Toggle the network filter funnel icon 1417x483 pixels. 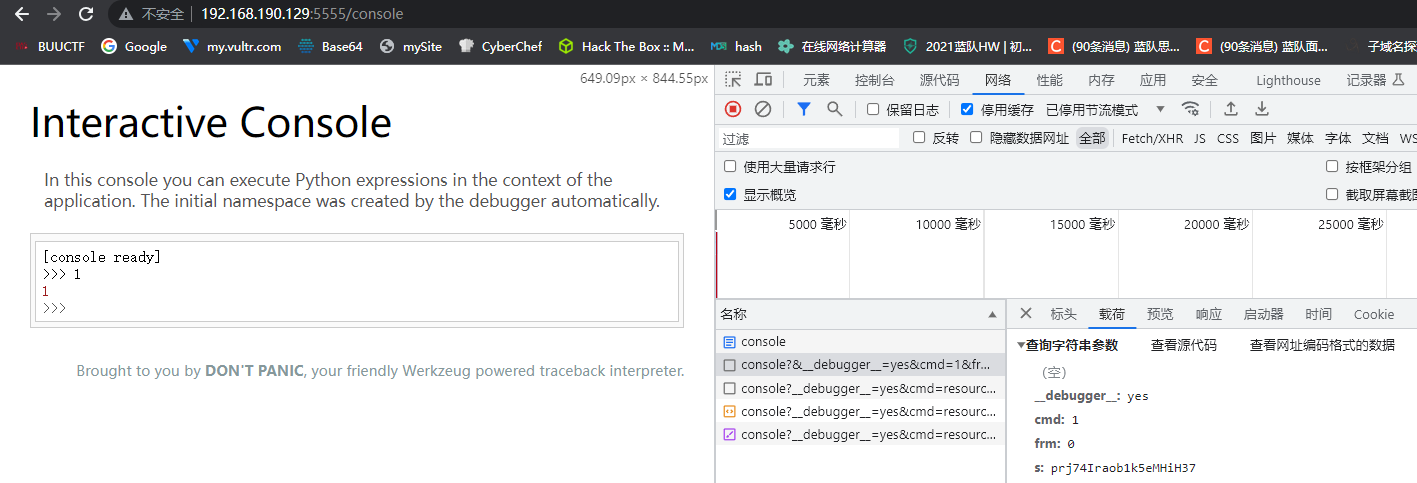click(x=803, y=109)
